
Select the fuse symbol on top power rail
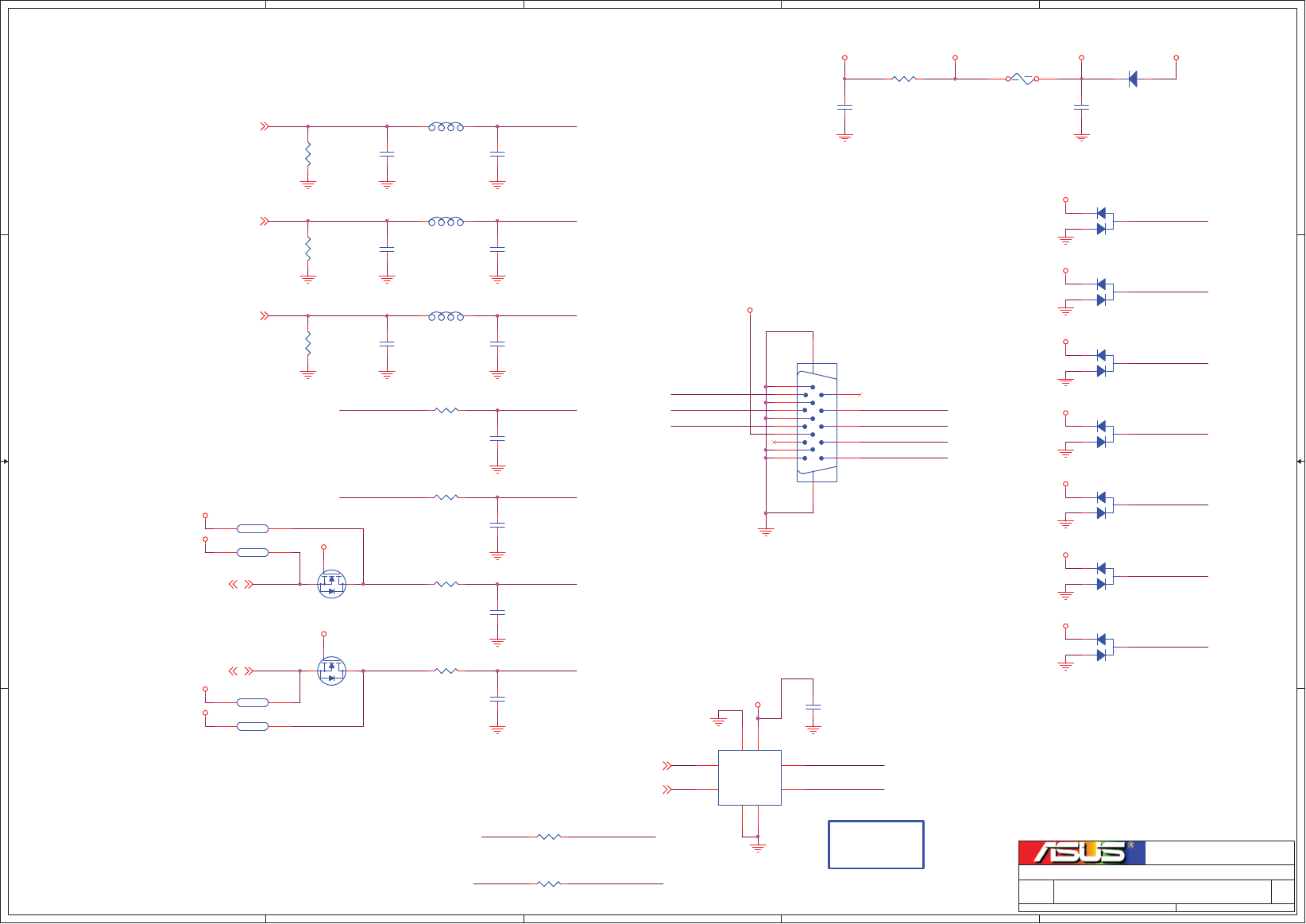[1023, 79]
